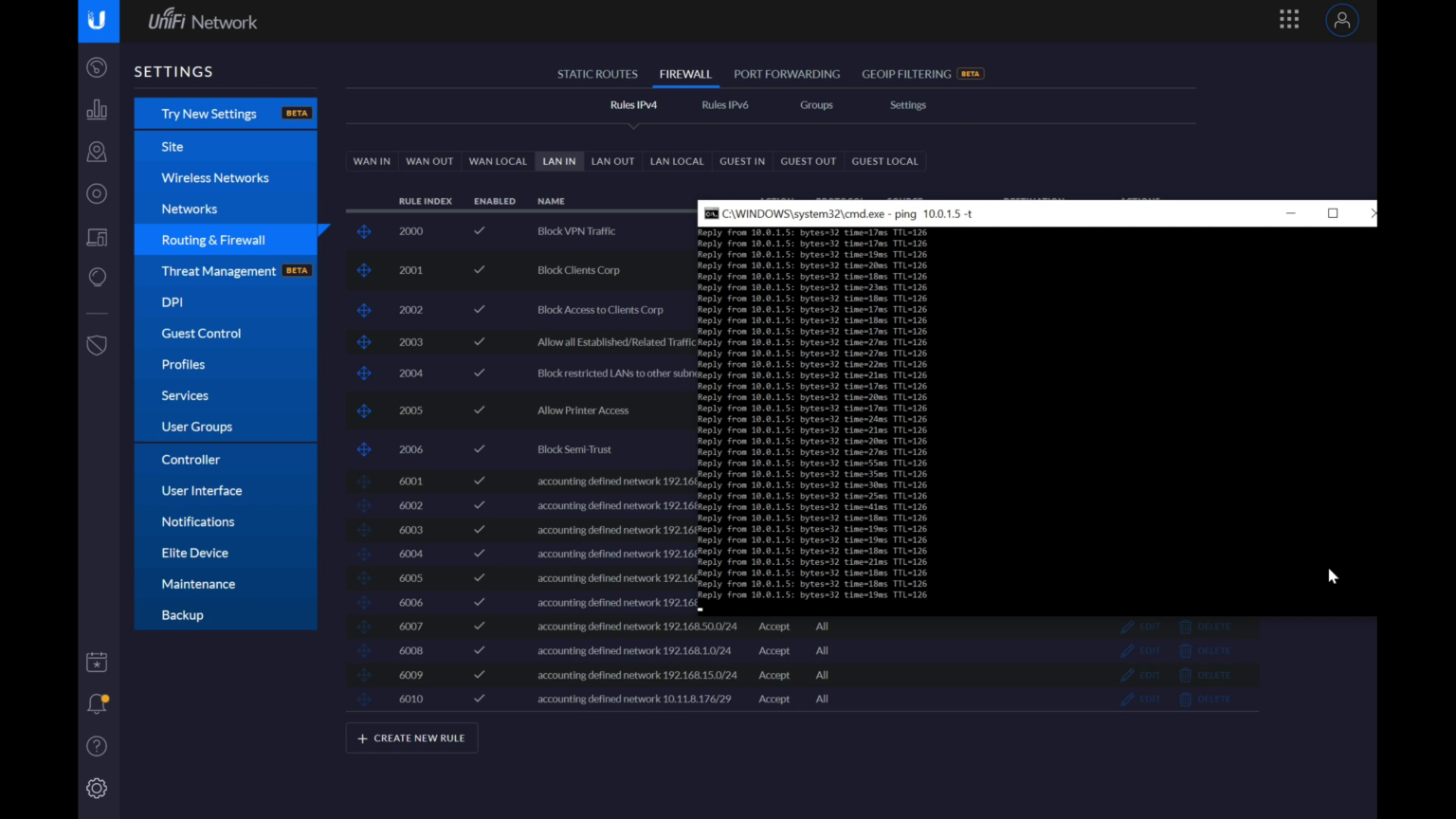
Task: View the Statistics bar chart icon
Action: 97,109
